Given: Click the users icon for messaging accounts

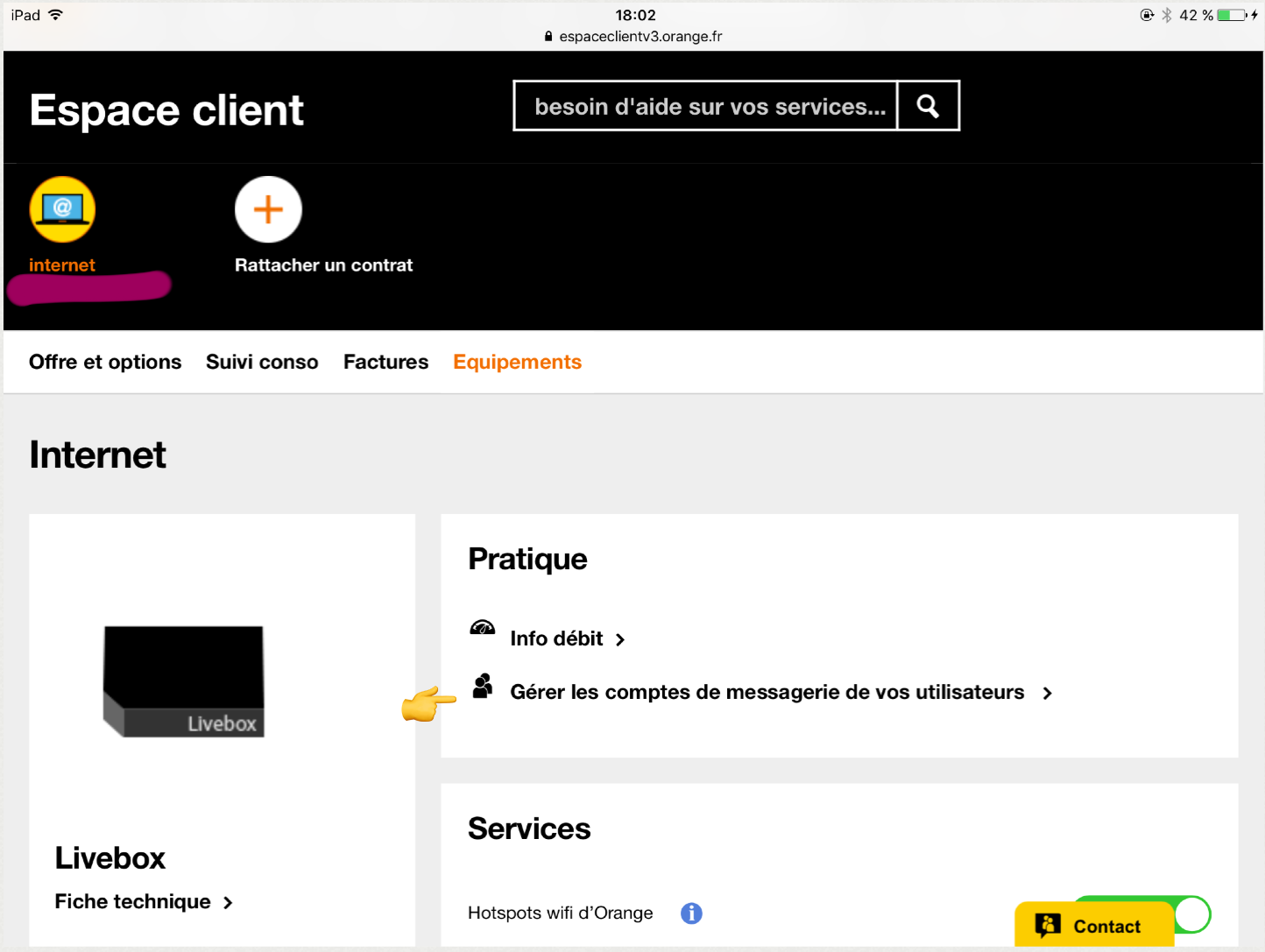Looking at the screenshot, I should (x=483, y=686).
